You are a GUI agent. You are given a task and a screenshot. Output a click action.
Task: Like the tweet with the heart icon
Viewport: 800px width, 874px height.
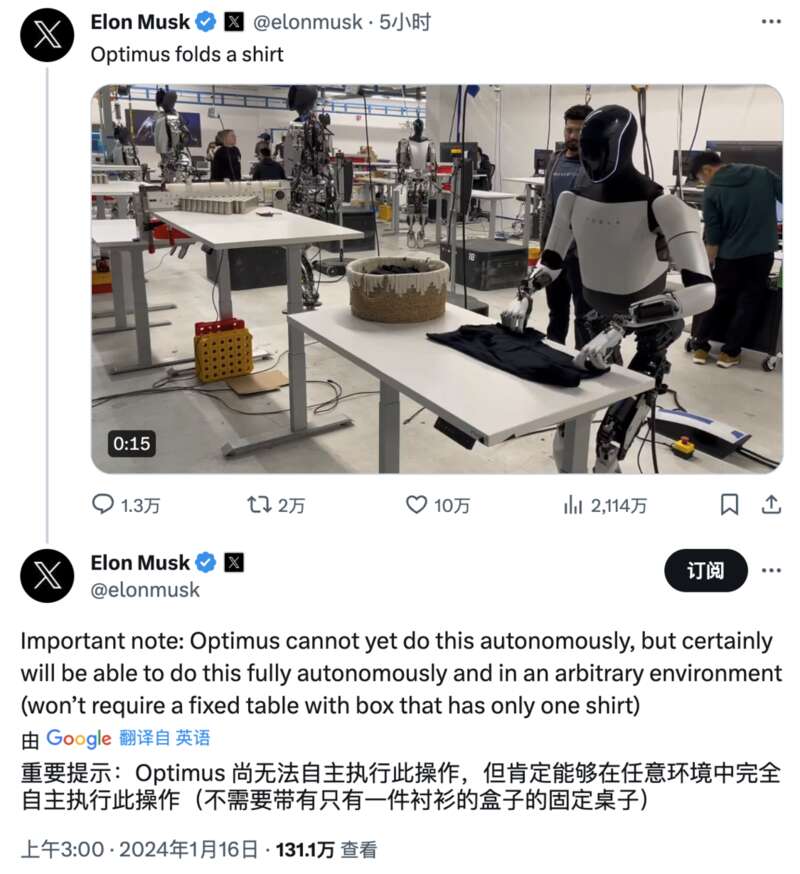[416, 505]
